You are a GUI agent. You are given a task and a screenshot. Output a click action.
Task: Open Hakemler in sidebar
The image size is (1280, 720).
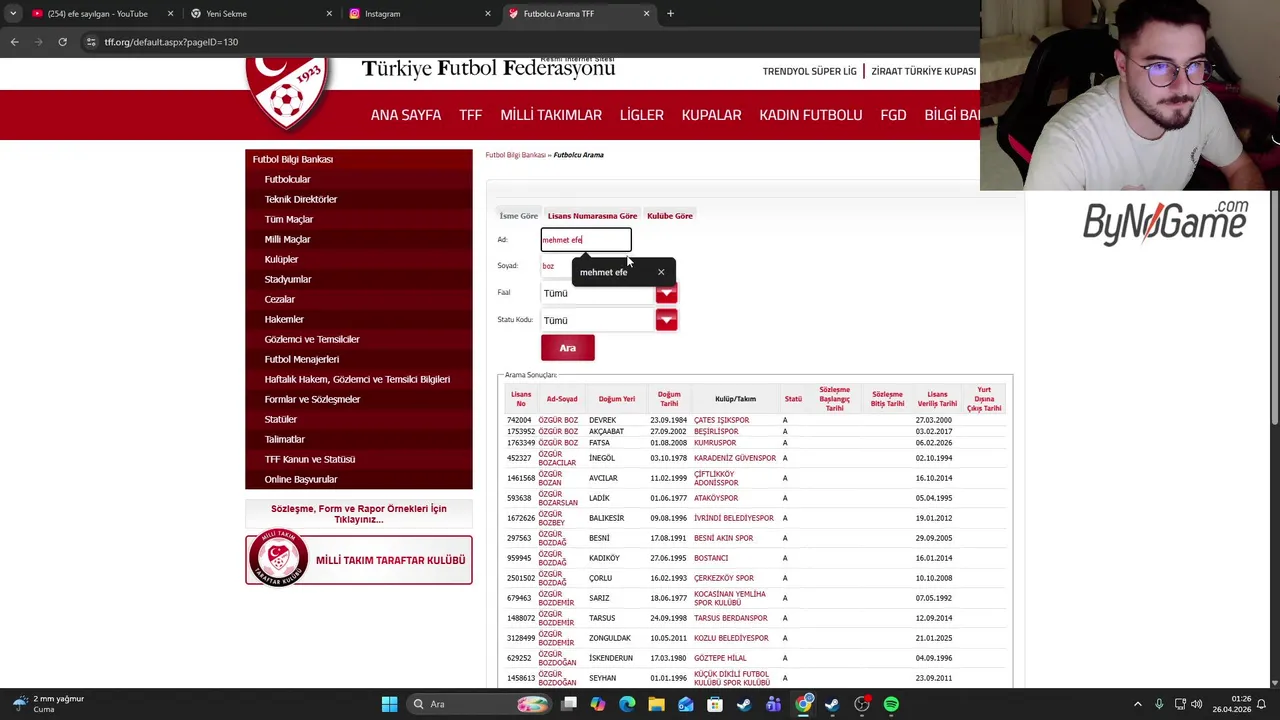(x=284, y=319)
